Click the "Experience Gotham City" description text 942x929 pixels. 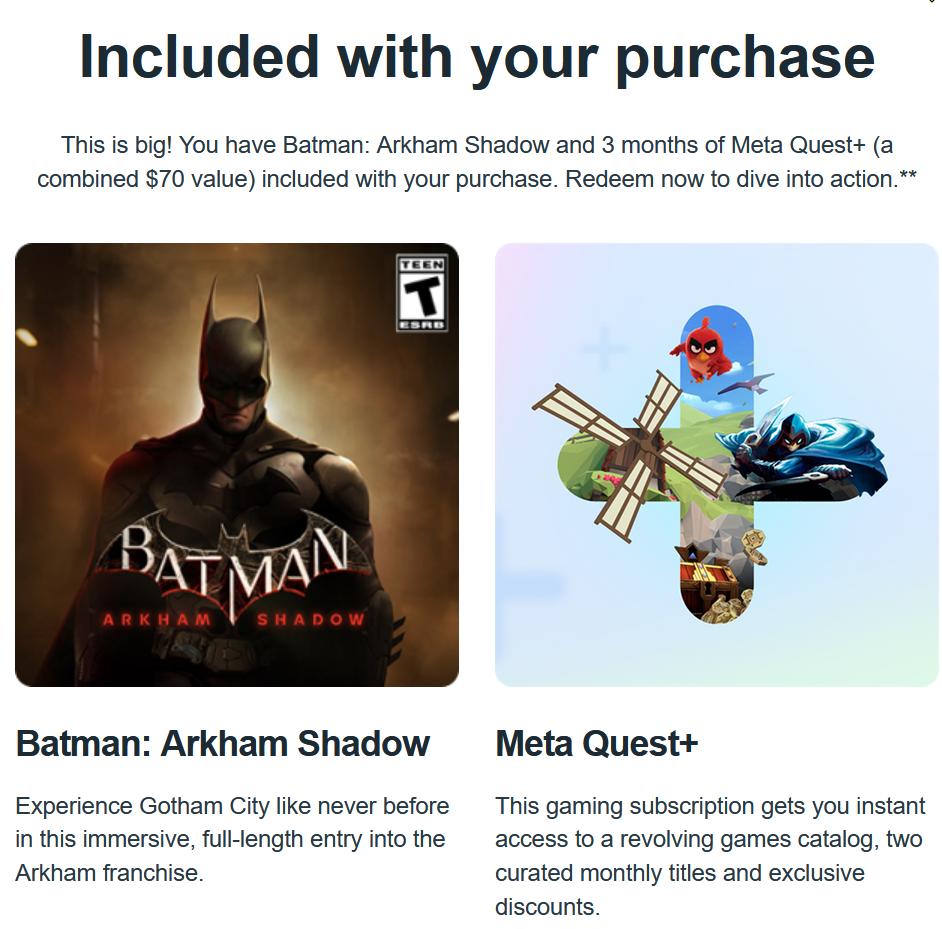232,839
